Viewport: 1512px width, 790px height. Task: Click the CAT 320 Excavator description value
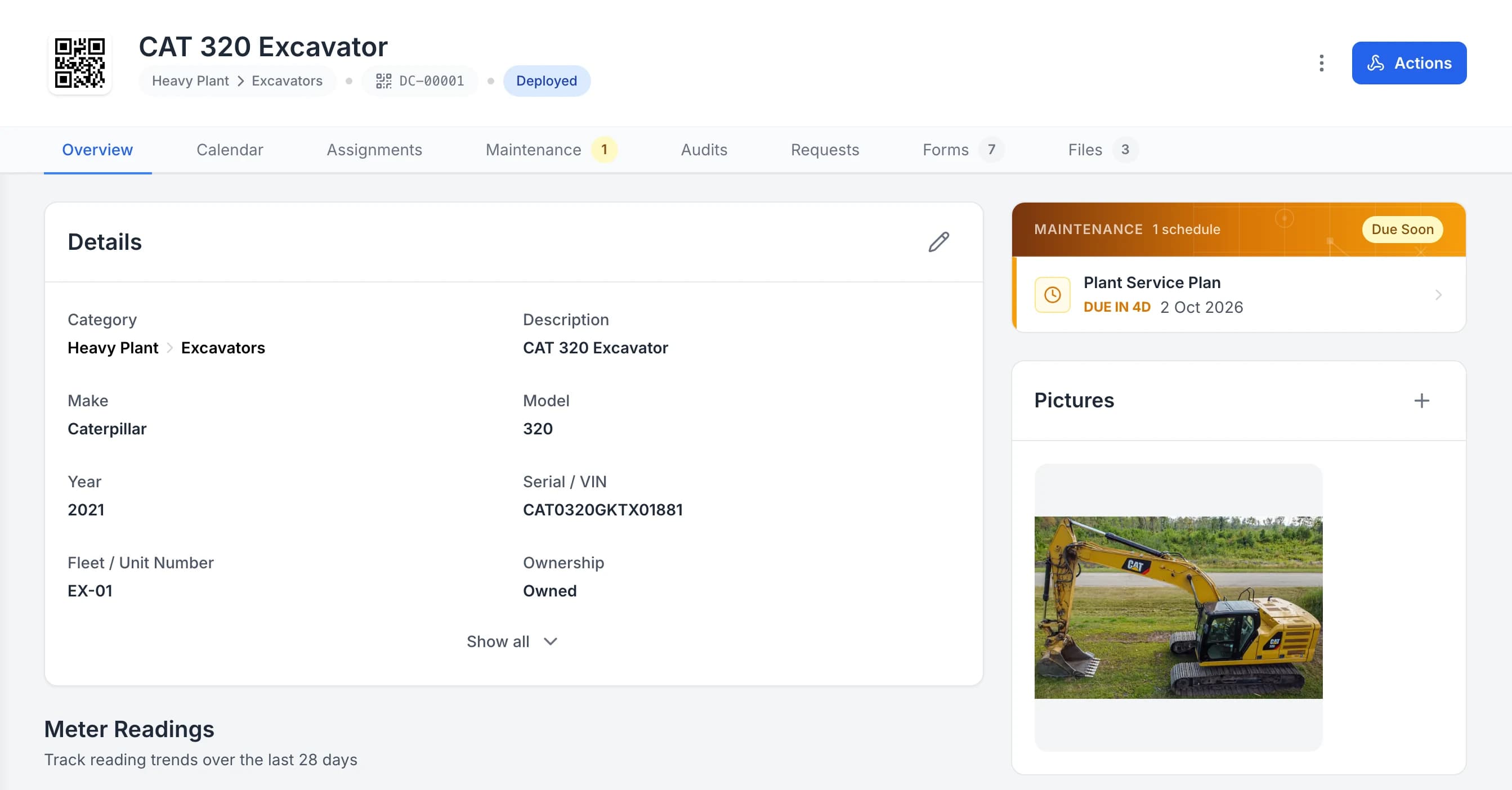pos(595,348)
